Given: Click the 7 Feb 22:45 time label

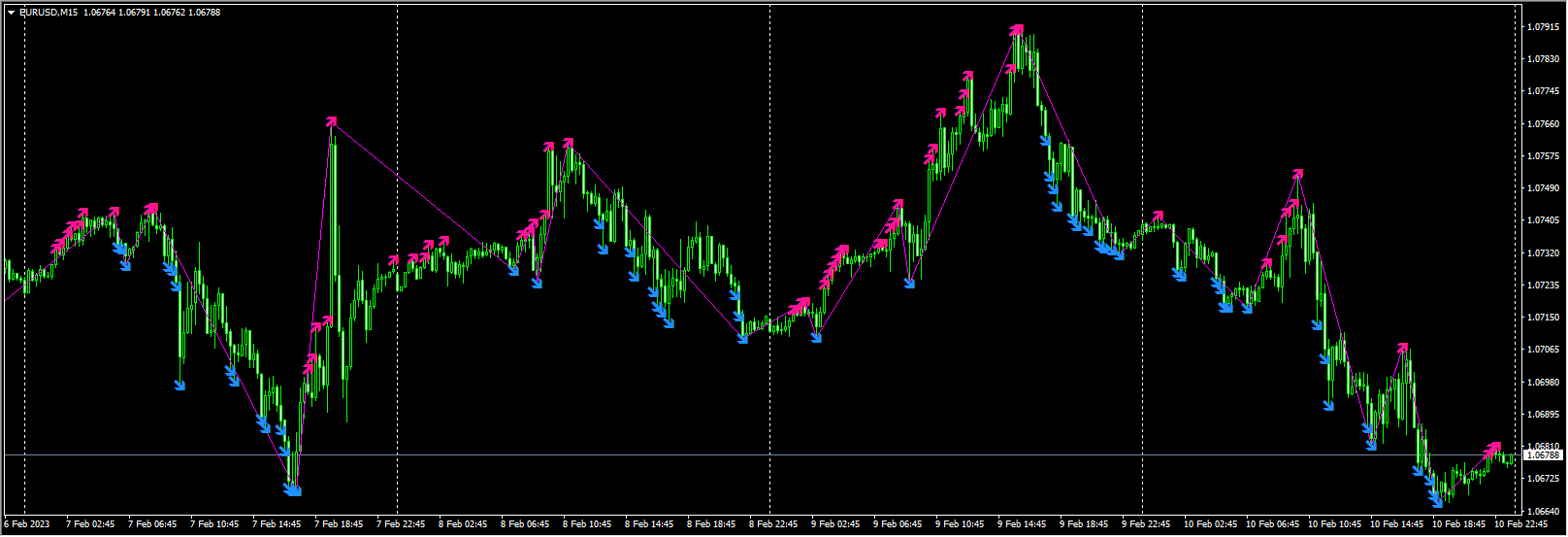Looking at the screenshot, I should click(401, 524).
